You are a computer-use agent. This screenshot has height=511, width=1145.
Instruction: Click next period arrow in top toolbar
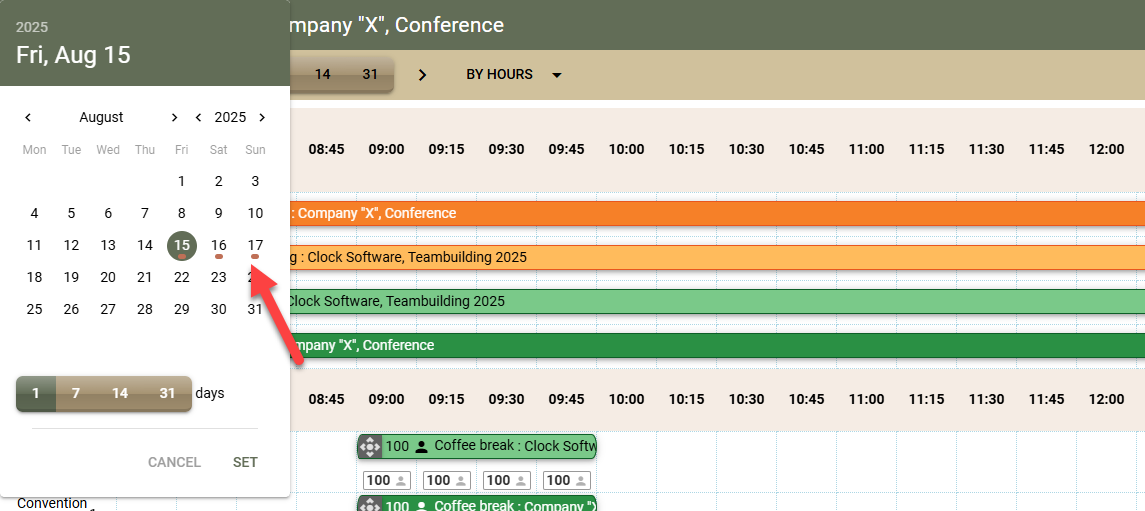pyautogui.click(x=422, y=75)
